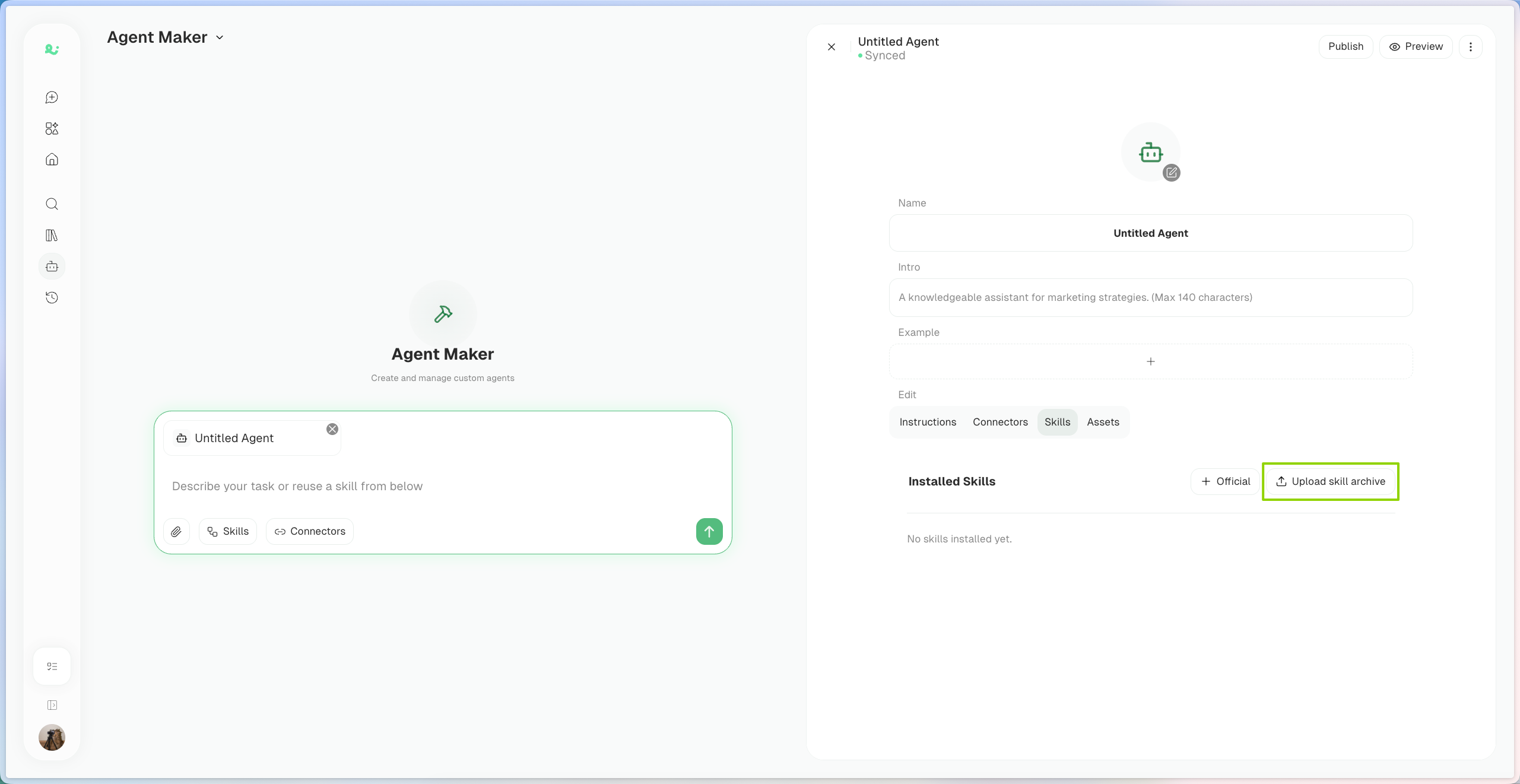The image size is (1520, 784).
Task: Open Connectors in the chat composer
Action: click(x=310, y=531)
